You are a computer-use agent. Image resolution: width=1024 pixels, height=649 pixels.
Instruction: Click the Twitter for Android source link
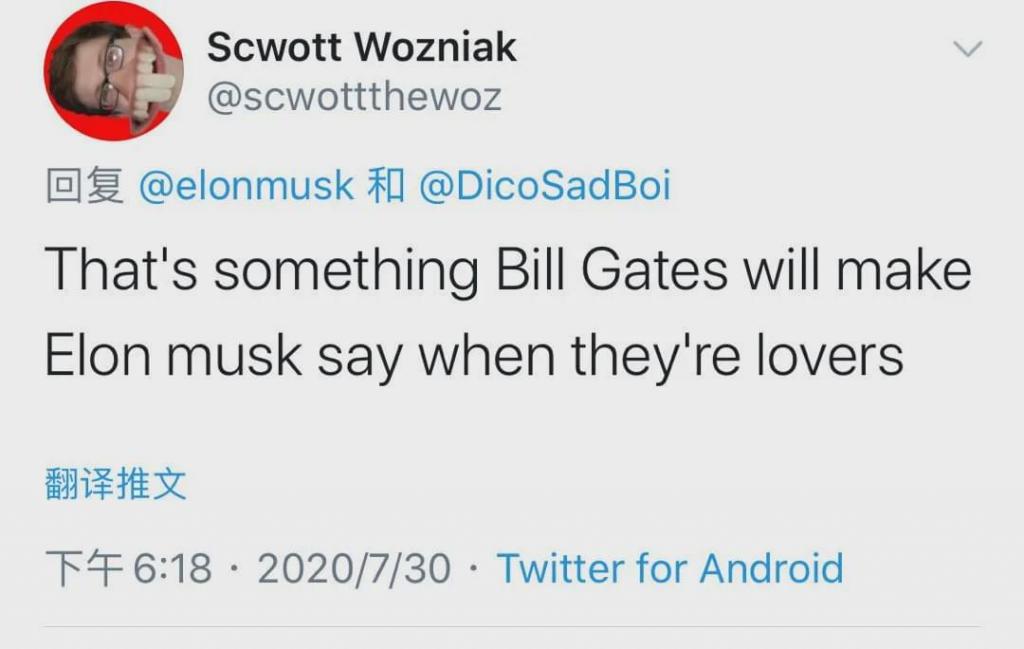671,567
